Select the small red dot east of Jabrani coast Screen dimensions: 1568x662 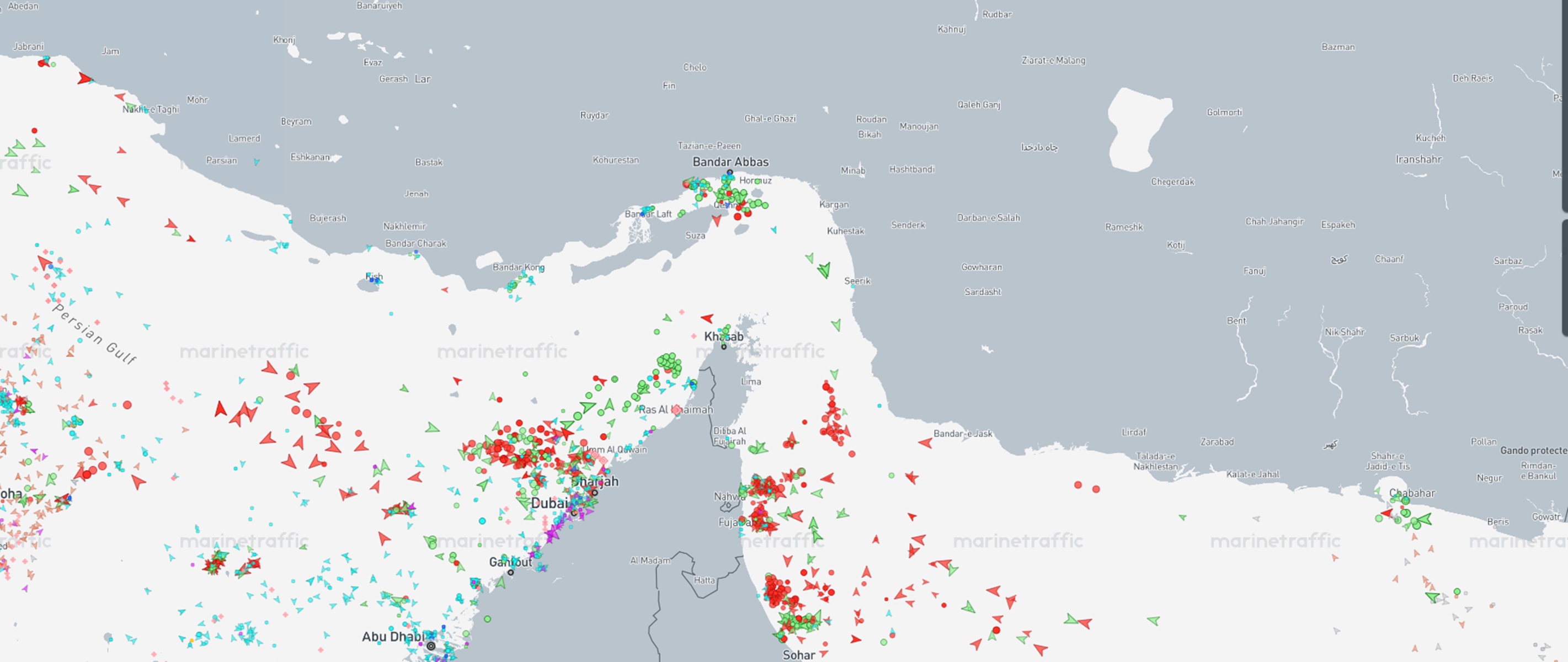[35, 131]
